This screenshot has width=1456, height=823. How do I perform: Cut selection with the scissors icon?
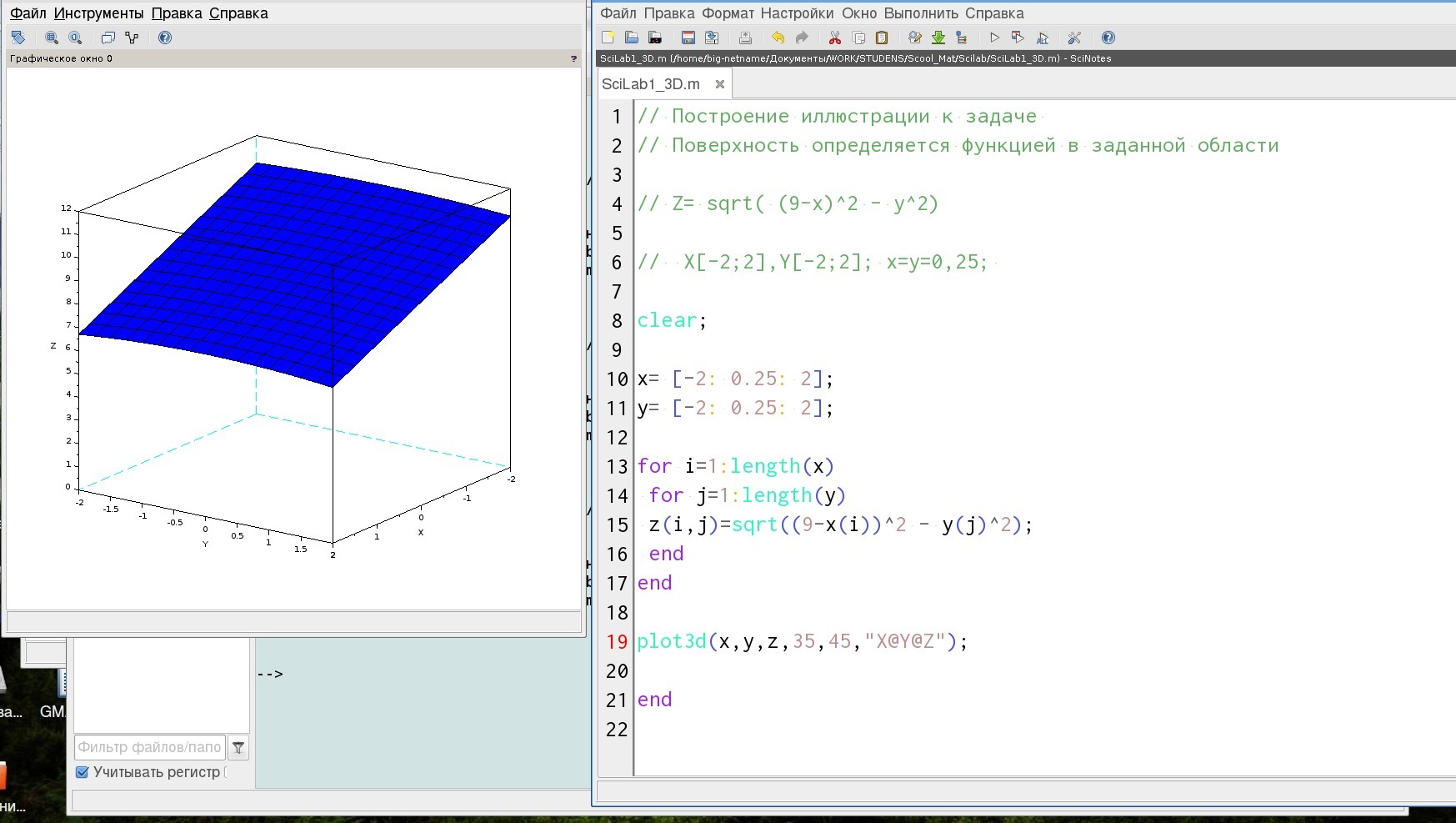(x=835, y=38)
